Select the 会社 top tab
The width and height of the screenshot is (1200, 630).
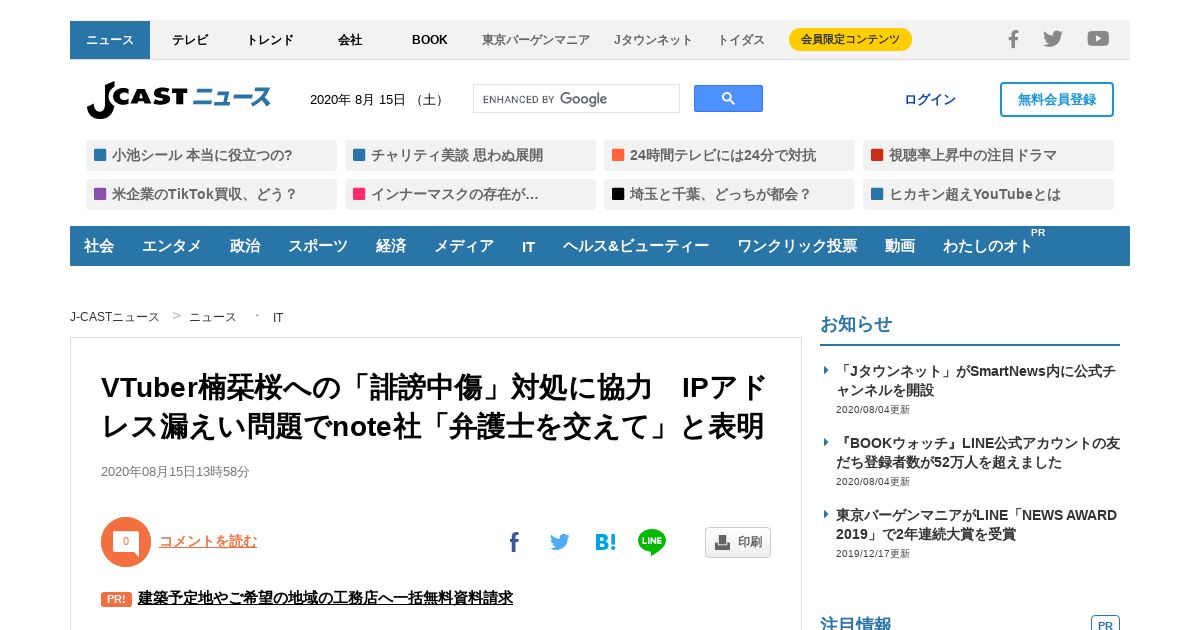350,40
